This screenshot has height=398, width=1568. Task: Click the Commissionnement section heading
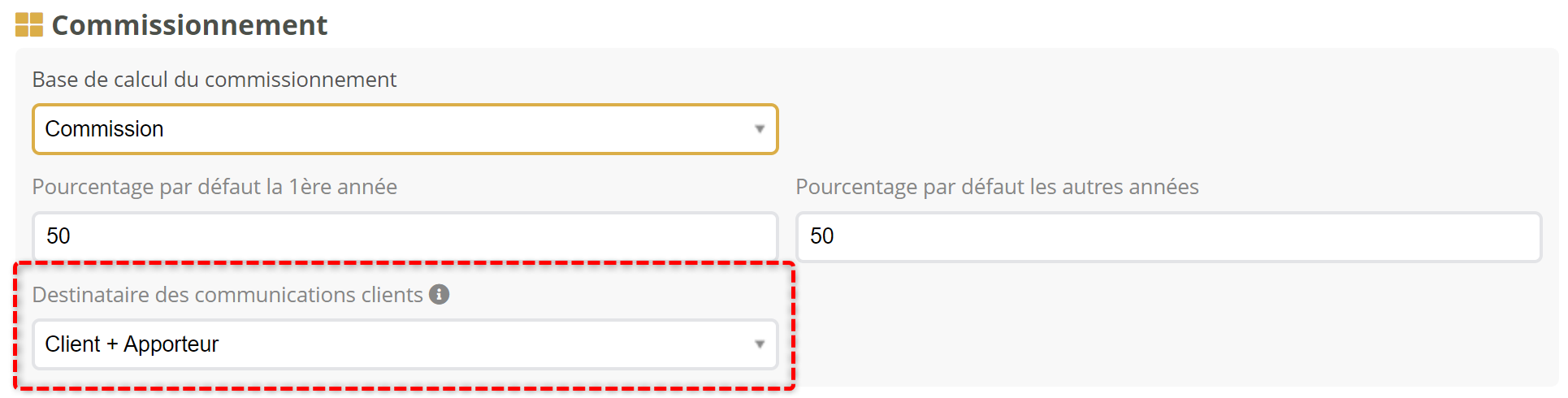point(189,25)
